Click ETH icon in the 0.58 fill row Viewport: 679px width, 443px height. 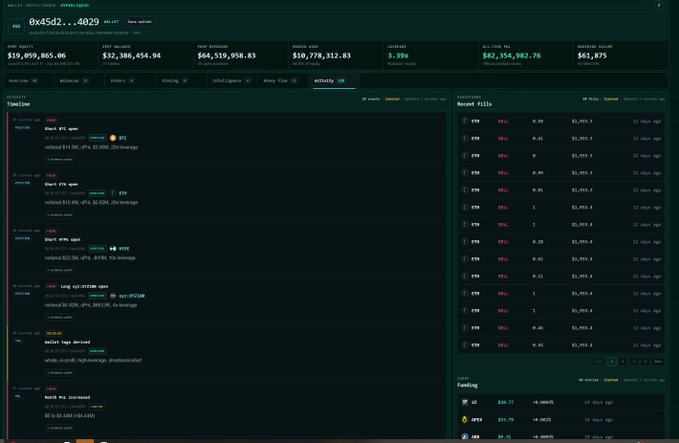(x=465, y=121)
